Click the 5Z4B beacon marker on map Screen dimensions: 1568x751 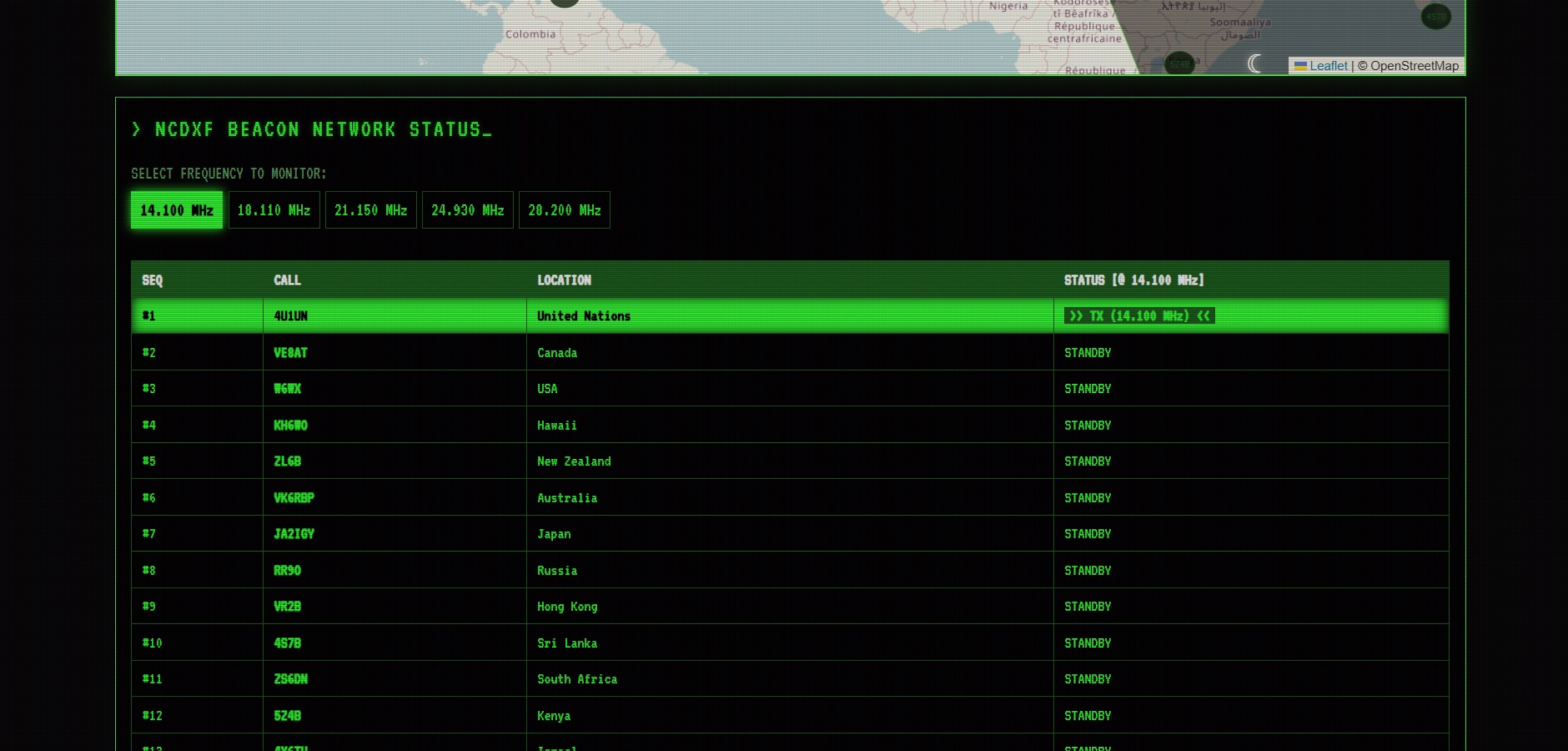[1179, 63]
